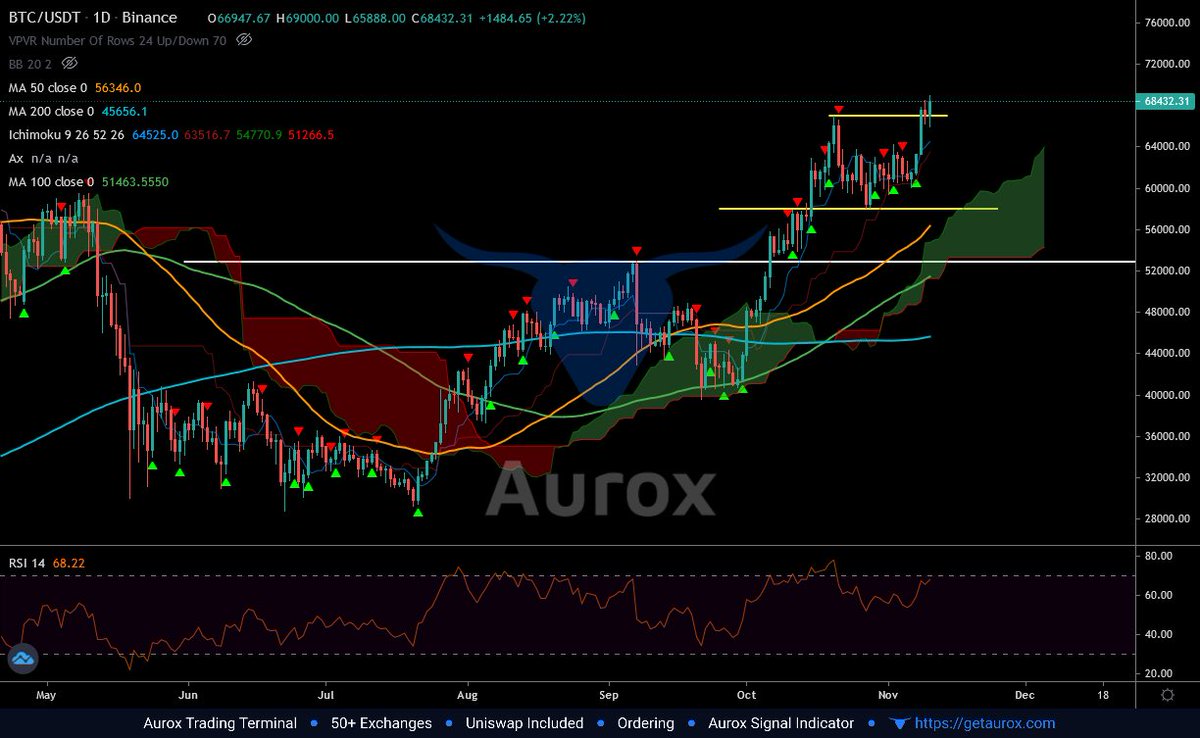1200x738 pixels.
Task: Click the Oct label on time axis
Action: point(746,694)
